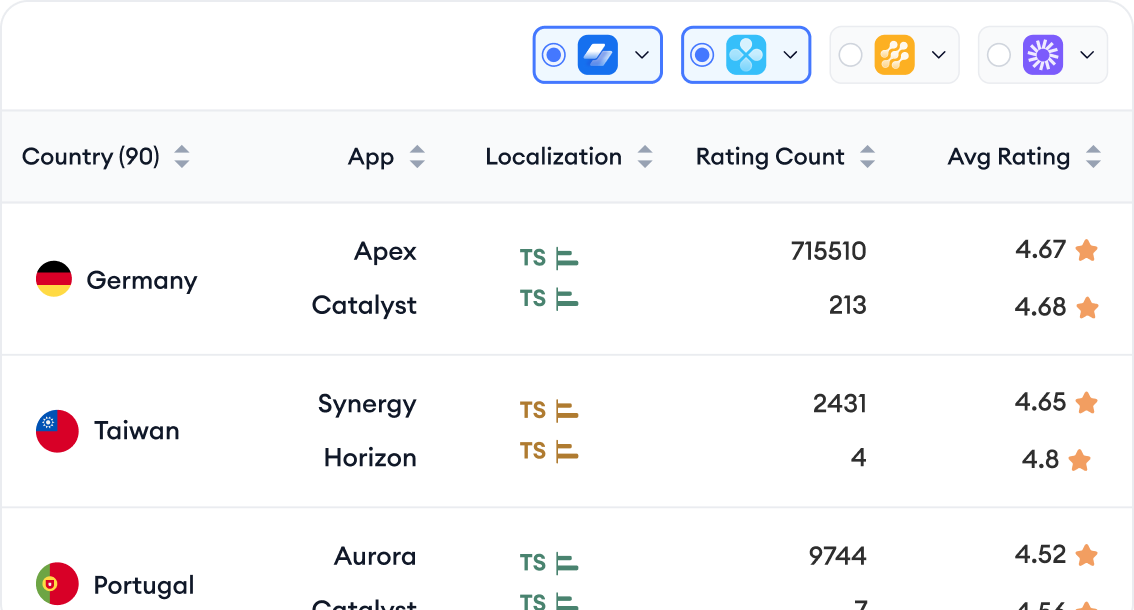Click the star next to 4.67
The image size is (1134, 610).
click(1086, 250)
